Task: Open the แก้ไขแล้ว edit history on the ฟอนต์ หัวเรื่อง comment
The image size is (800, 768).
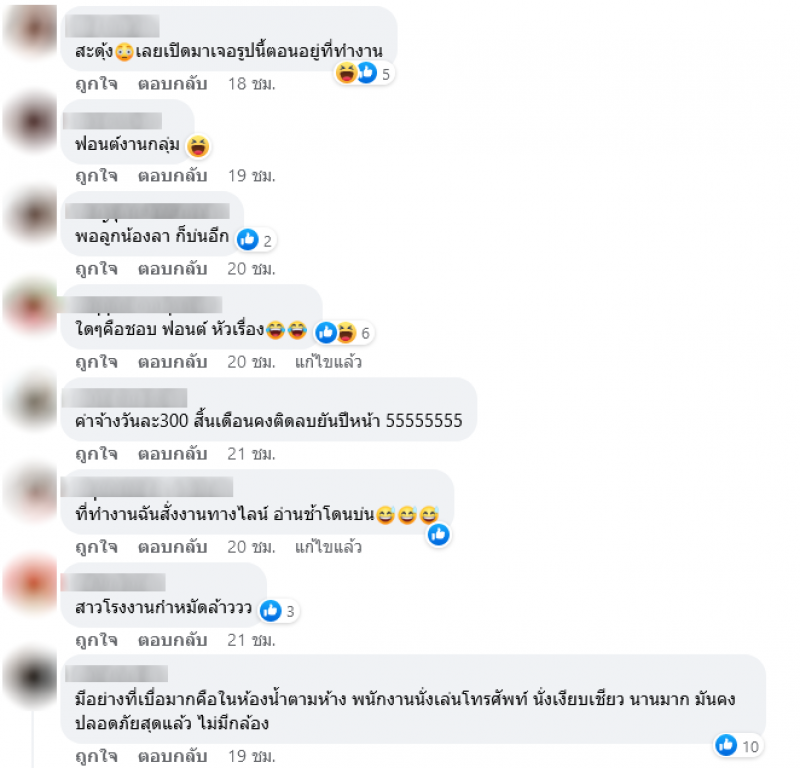Action: [x=329, y=362]
